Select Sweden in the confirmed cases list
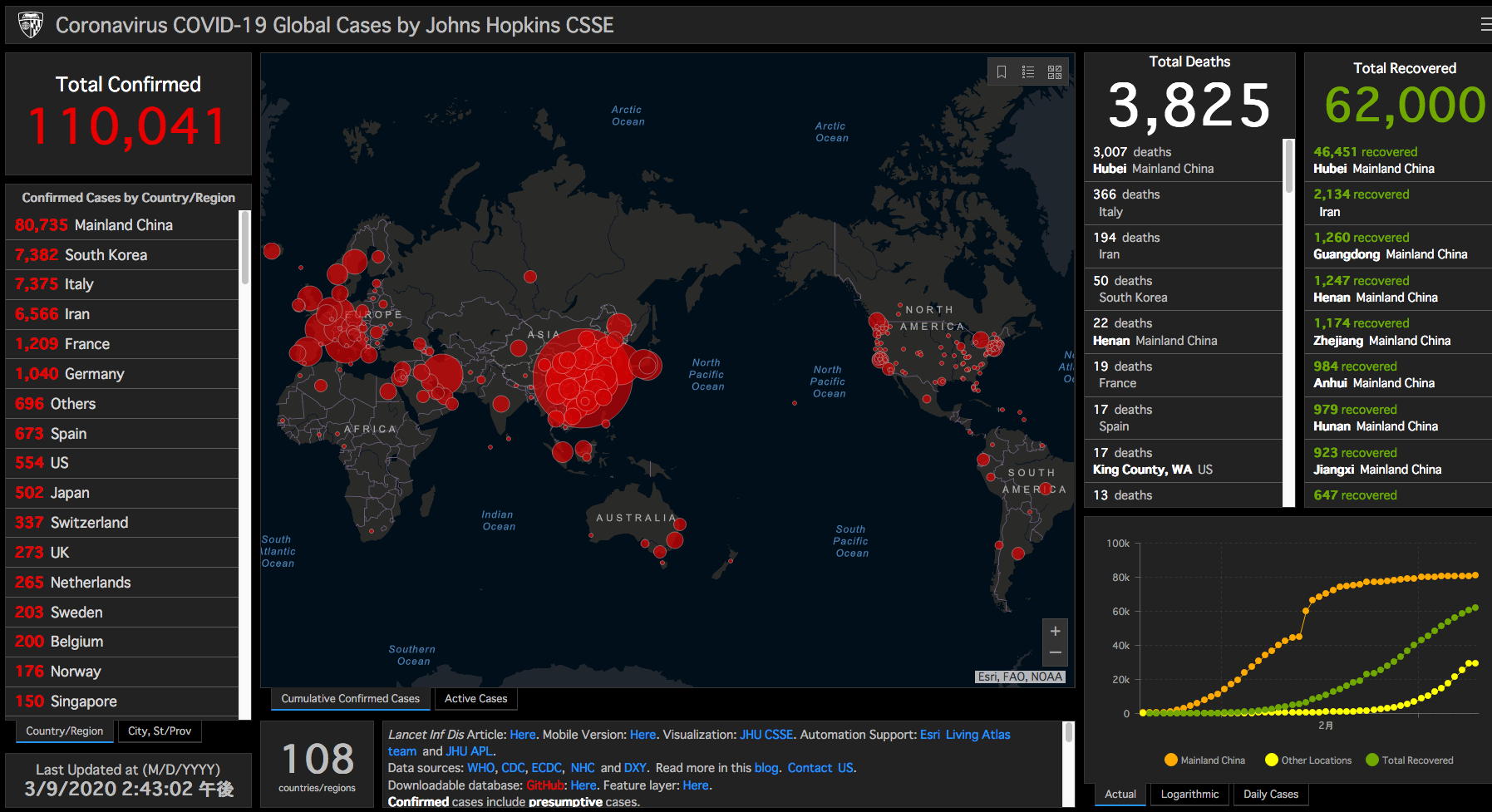The height and width of the screenshot is (812, 1492). (122, 613)
